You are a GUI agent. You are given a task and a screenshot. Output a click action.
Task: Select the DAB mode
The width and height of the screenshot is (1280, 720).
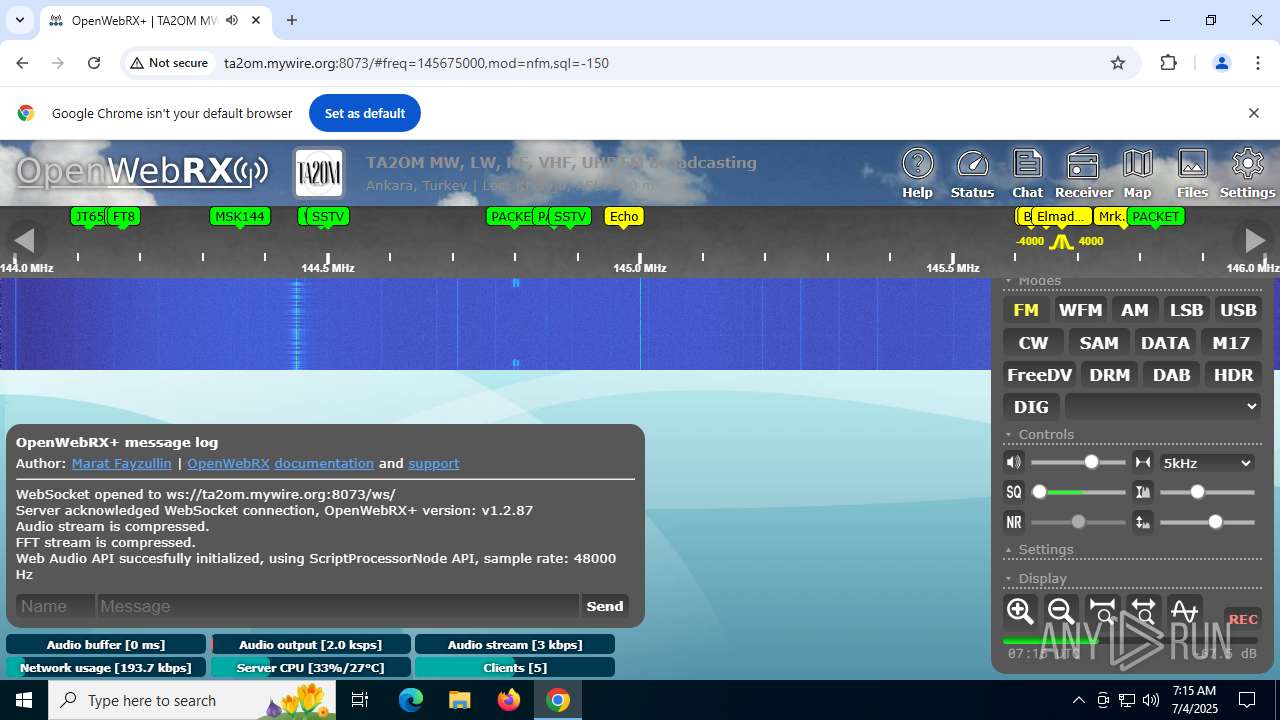click(x=1171, y=375)
